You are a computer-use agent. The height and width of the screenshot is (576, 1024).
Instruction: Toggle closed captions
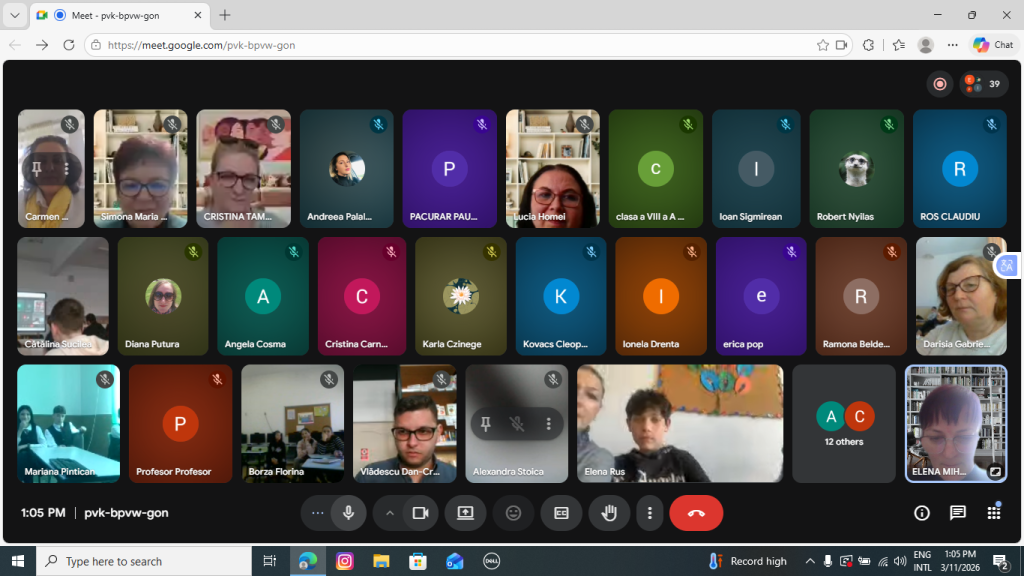coord(561,513)
